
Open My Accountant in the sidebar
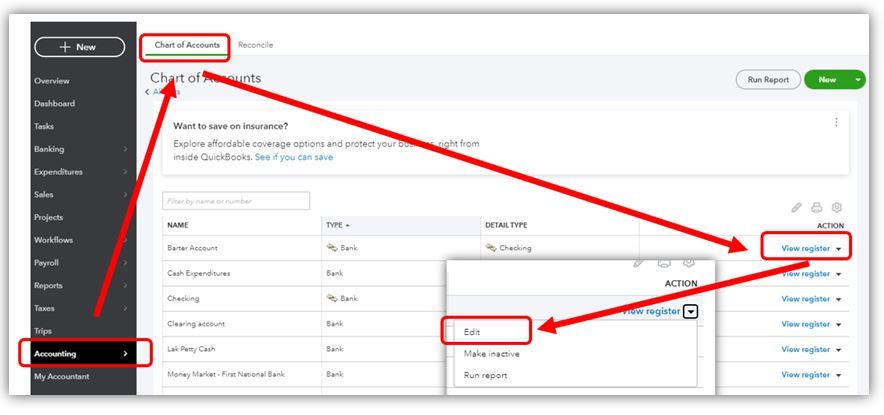(x=61, y=377)
